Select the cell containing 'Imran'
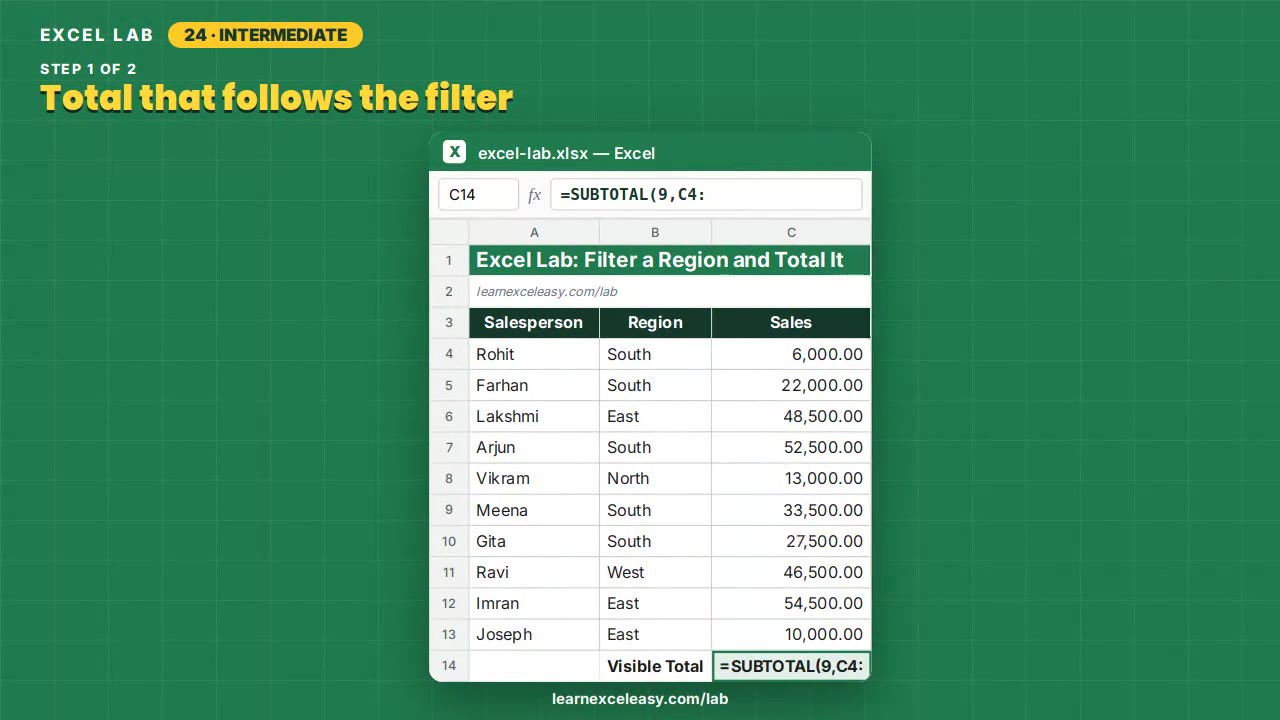Screen dimensions: 1280x720 pos(534,603)
